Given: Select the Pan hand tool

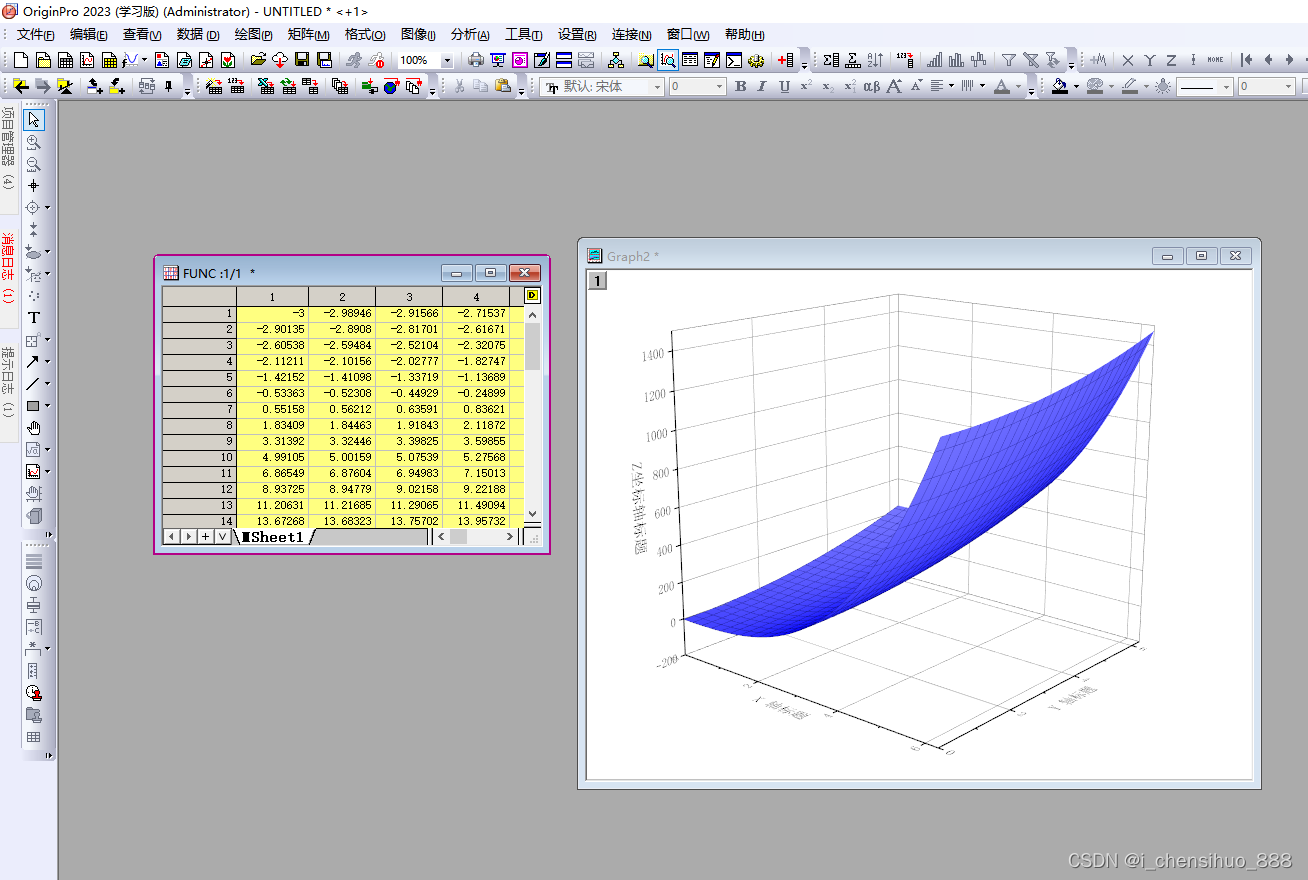Looking at the screenshot, I should click(33, 428).
